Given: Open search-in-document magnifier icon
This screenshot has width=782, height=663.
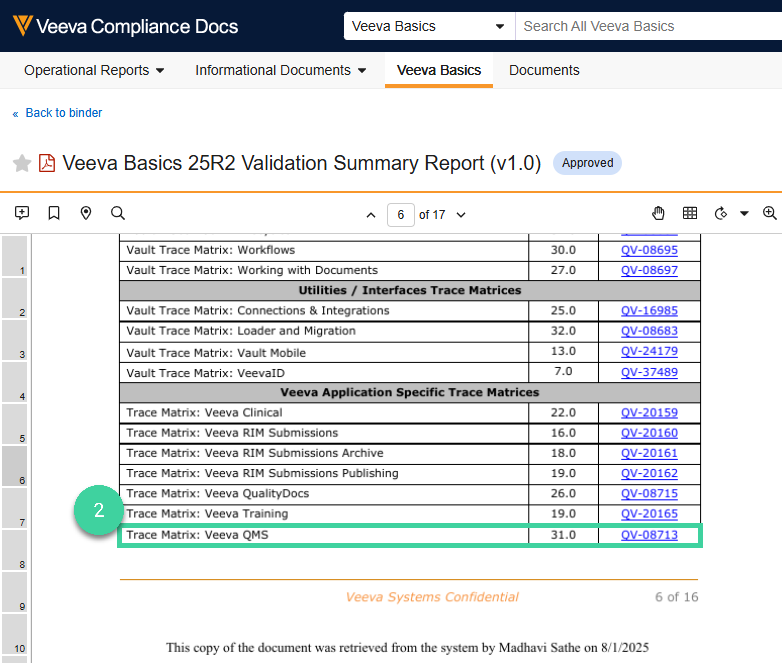Looking at the screenshot, I should (118, 213).
